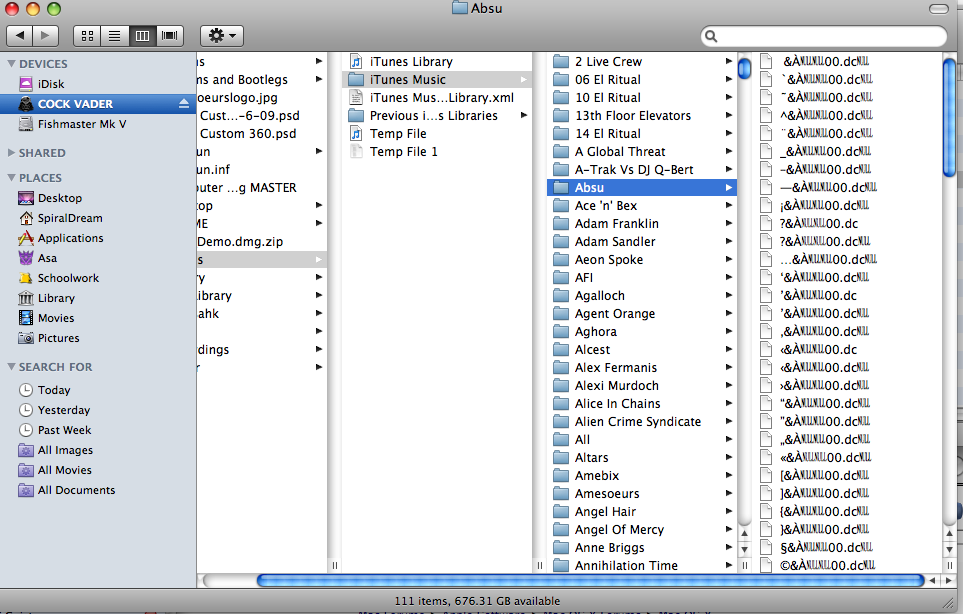The image size is (963, 614).
Task: Click the horizontal scroll right arrow
Action: [x=949, y=580]
